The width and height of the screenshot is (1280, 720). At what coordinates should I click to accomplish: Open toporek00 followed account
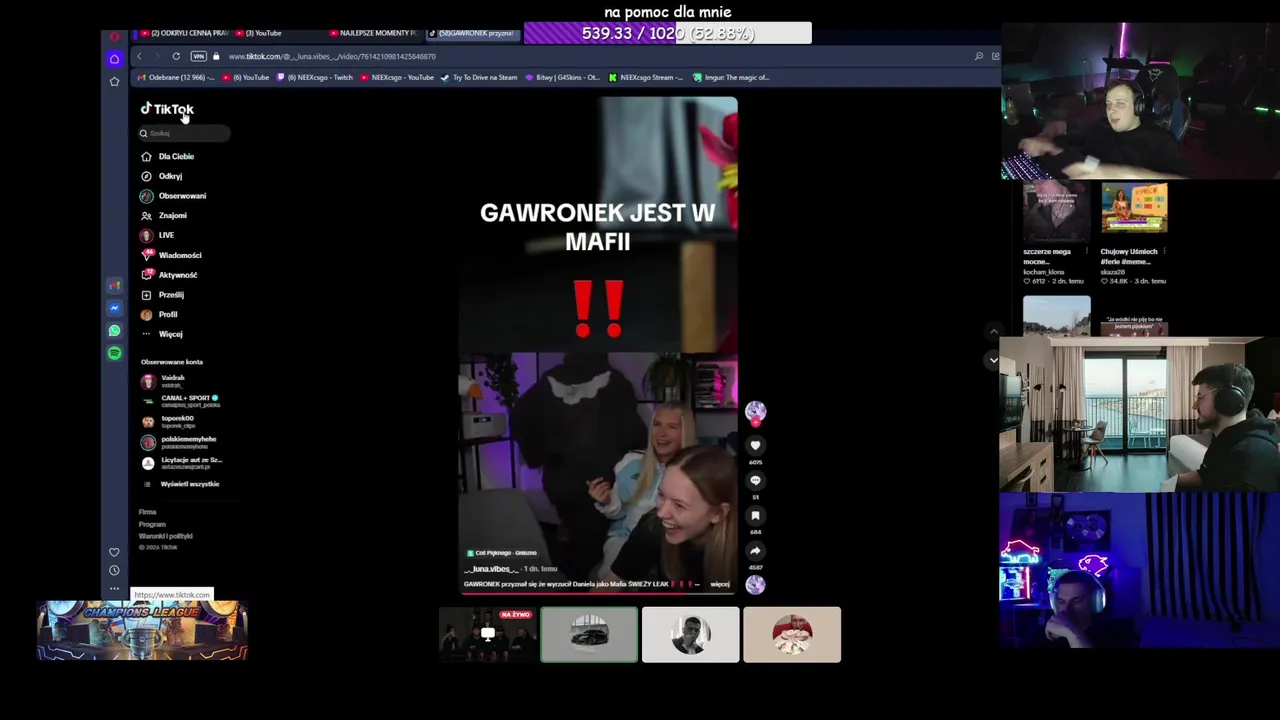click(x=168, y=421)
